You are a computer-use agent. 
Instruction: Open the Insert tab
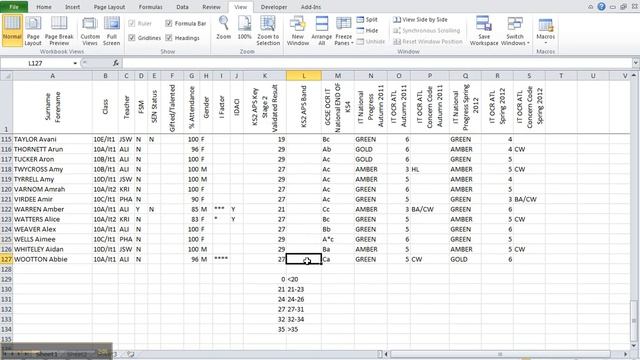[72, 7]
